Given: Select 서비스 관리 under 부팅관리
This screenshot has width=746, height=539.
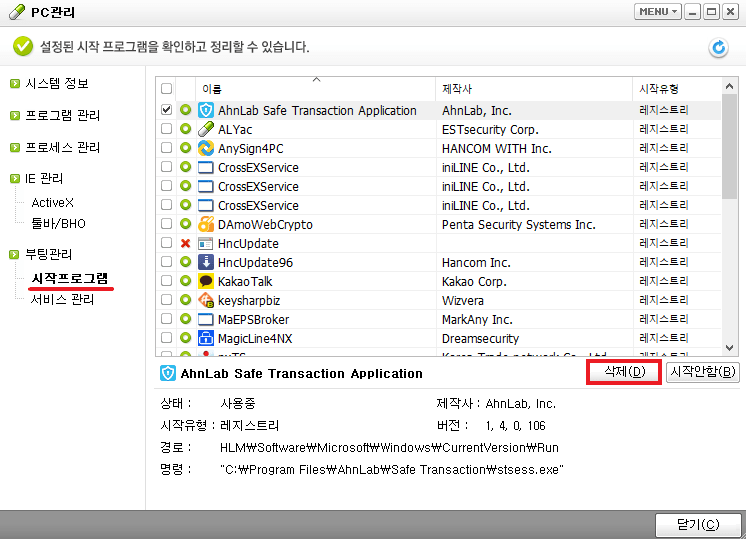Looking at the screenshot, I should click(62, 300).
